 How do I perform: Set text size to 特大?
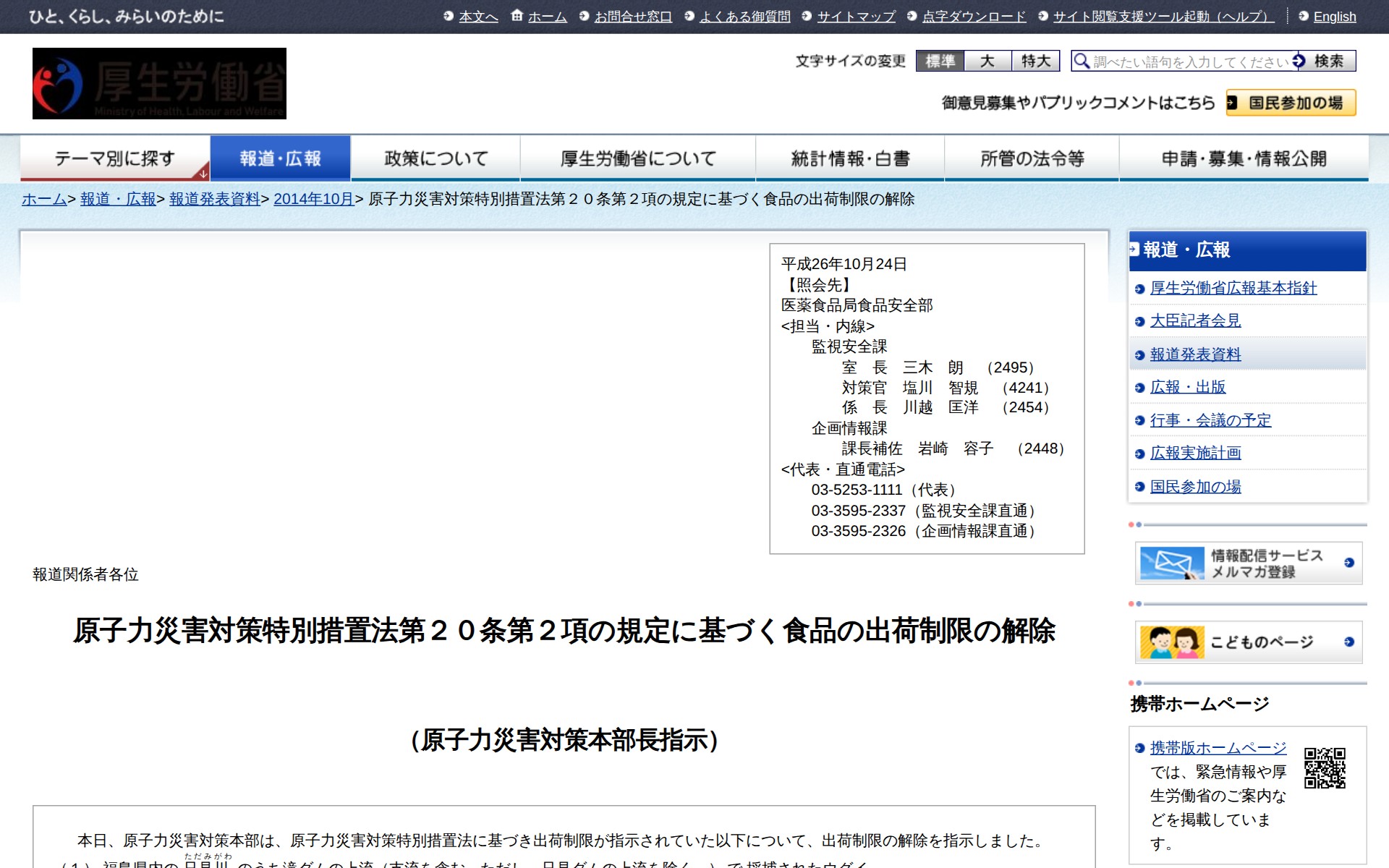1035,61
